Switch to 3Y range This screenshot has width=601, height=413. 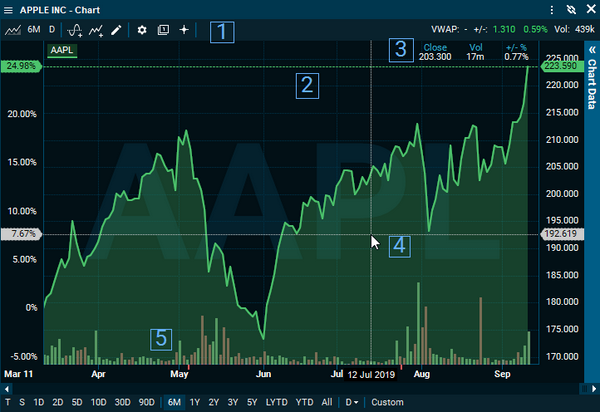[x=233, y=402]
